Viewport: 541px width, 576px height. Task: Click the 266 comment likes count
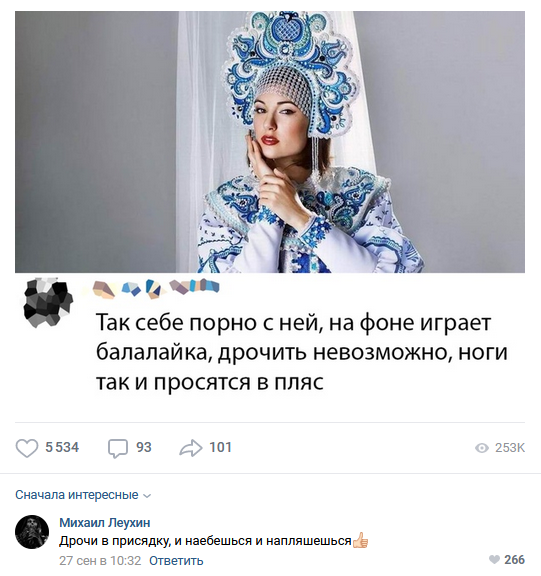[515, 560]
